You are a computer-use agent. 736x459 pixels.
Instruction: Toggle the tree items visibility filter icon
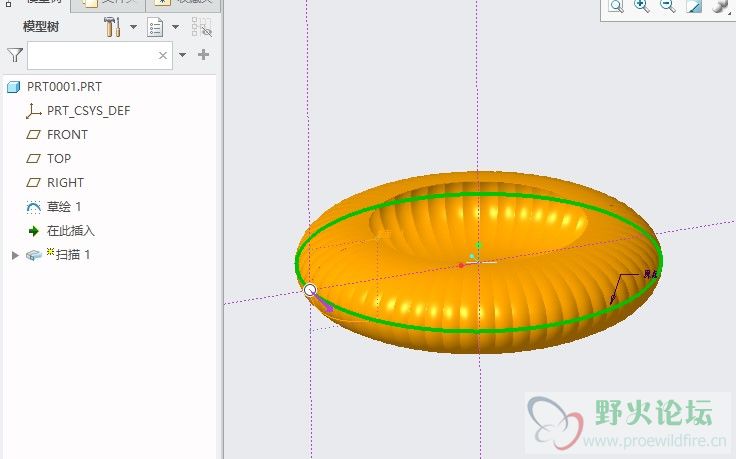pos(202,27)
